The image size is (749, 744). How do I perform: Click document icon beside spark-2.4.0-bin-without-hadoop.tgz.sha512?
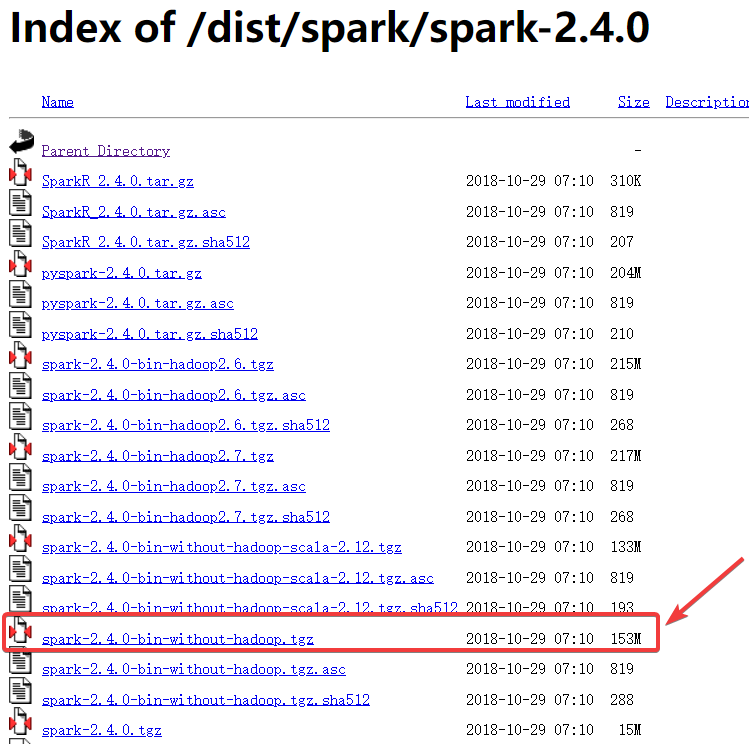[20, 691]
